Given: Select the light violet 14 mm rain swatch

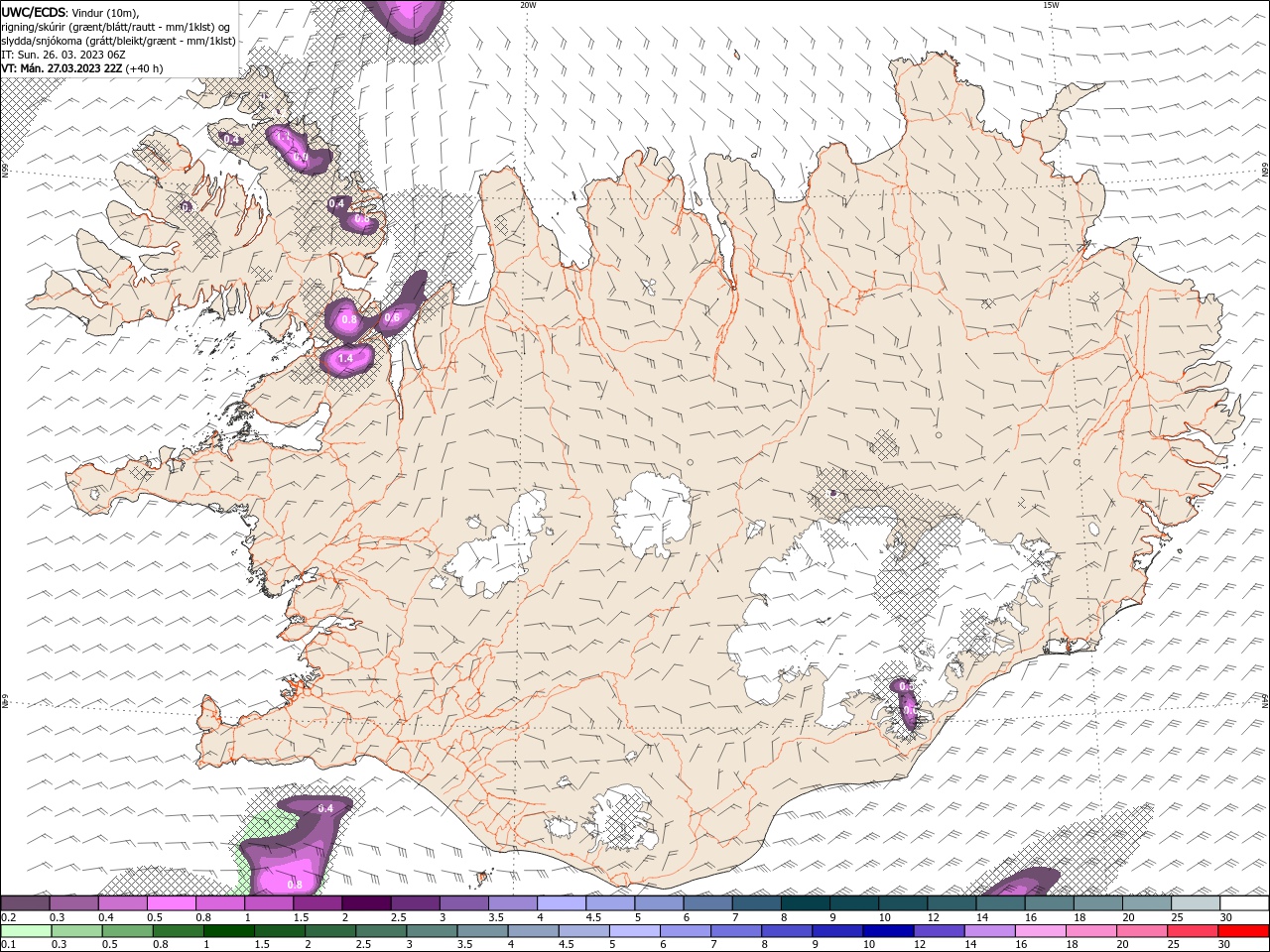Looking at the screenshot, I should click(x=989, y=931).
